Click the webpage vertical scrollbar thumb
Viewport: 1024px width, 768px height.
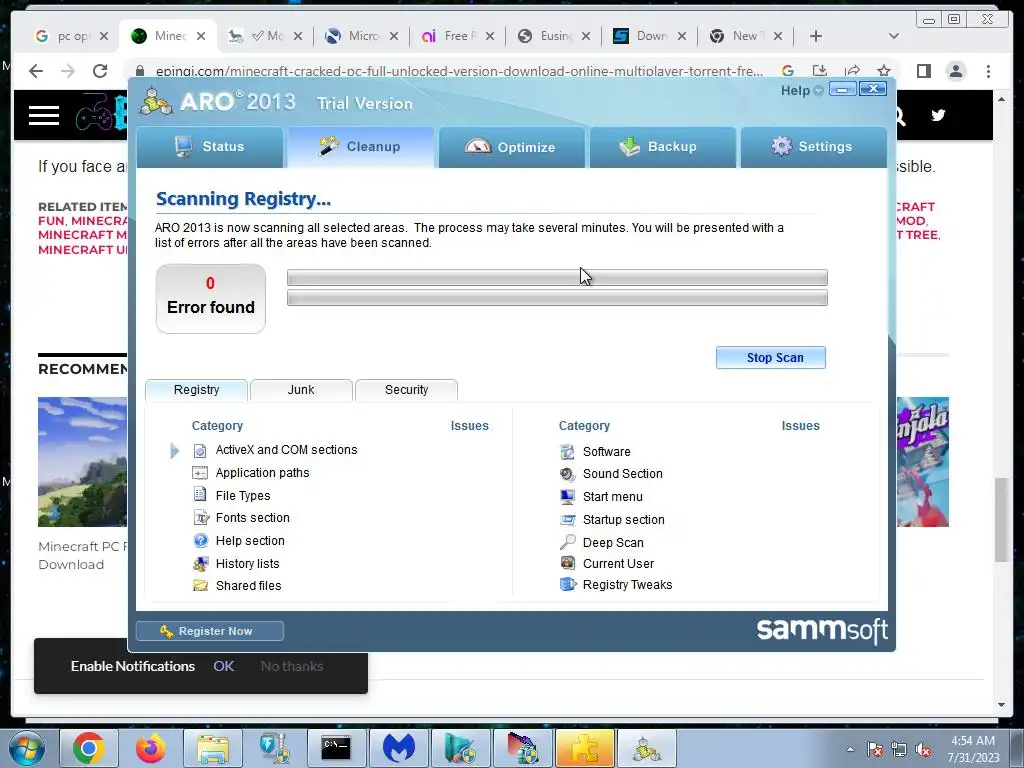1002,519
